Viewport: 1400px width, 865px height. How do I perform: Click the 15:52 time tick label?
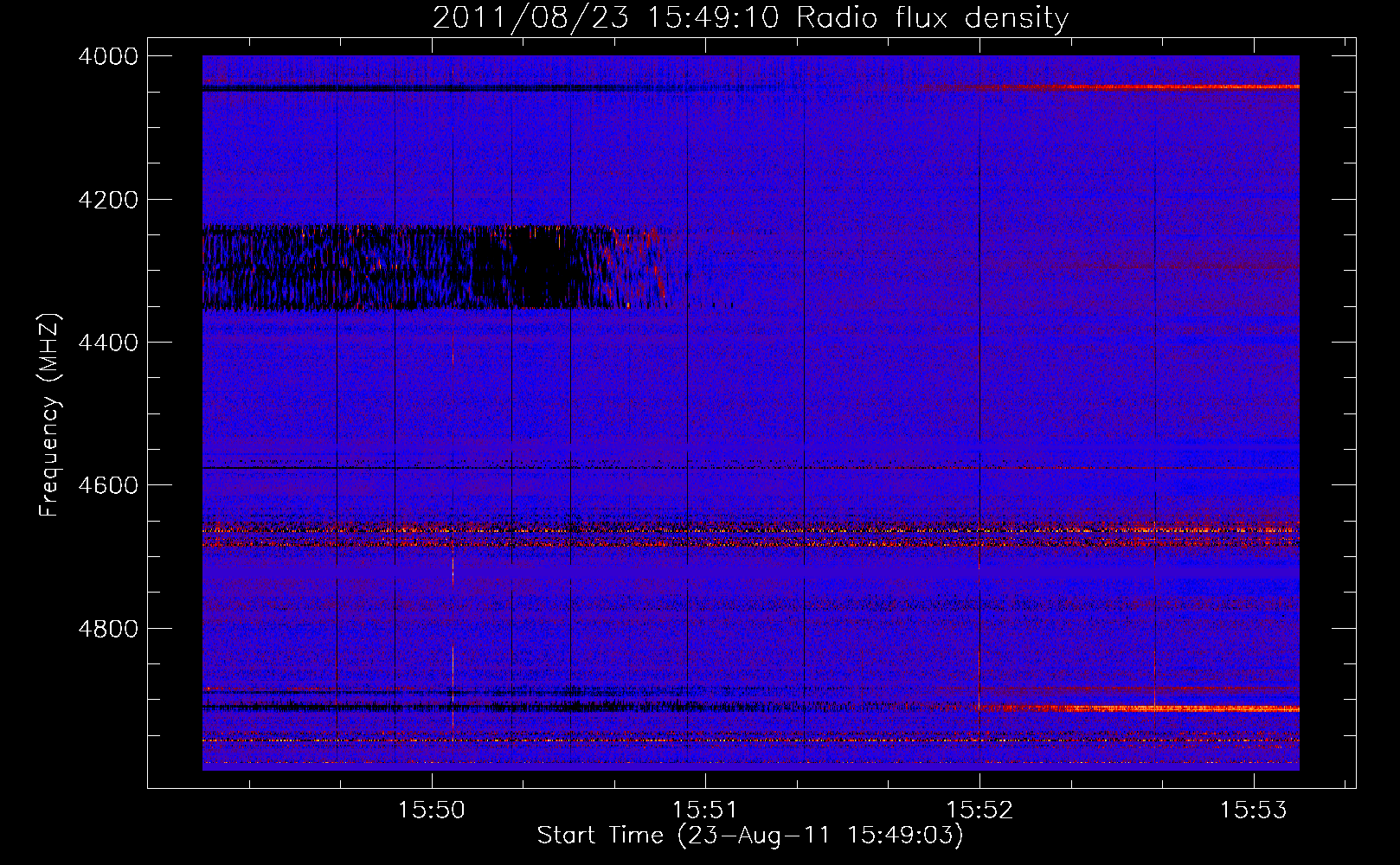click(x=979, y=811)
